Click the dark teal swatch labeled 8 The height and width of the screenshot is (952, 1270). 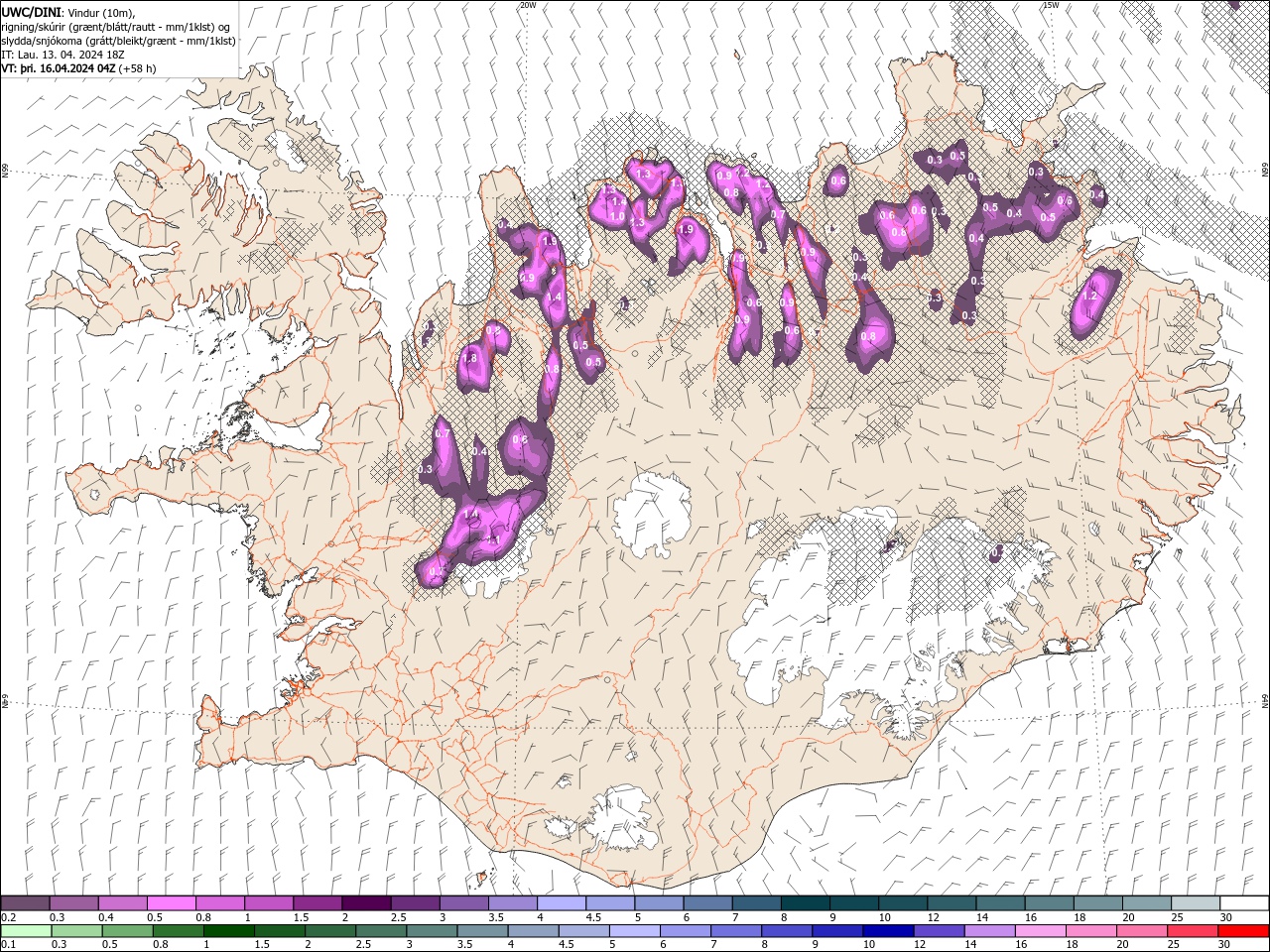tap(805, 903)
